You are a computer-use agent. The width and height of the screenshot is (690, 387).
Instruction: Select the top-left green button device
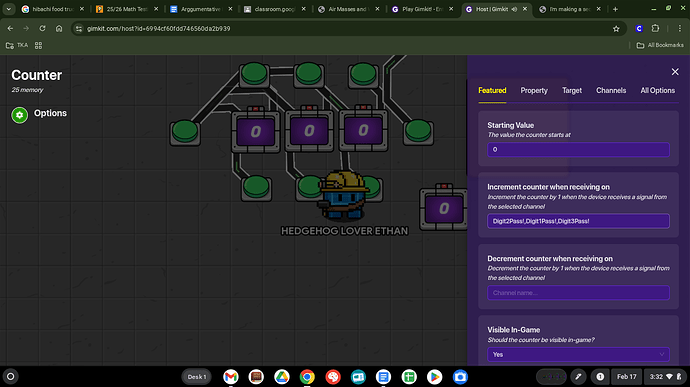click(254, 74)
